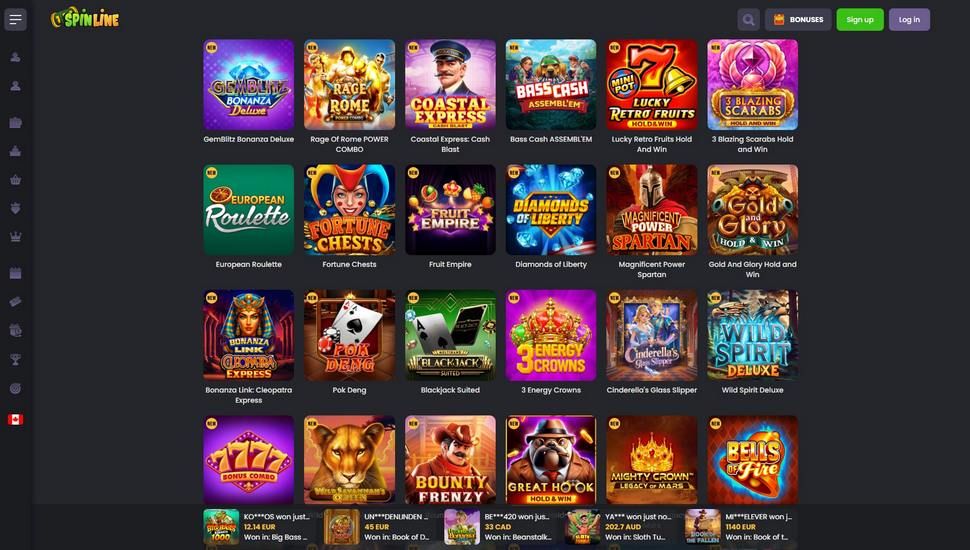The image size is (970, 550).
Task: Select the Canadian flag language icon
Action: (x=15, y=419)
